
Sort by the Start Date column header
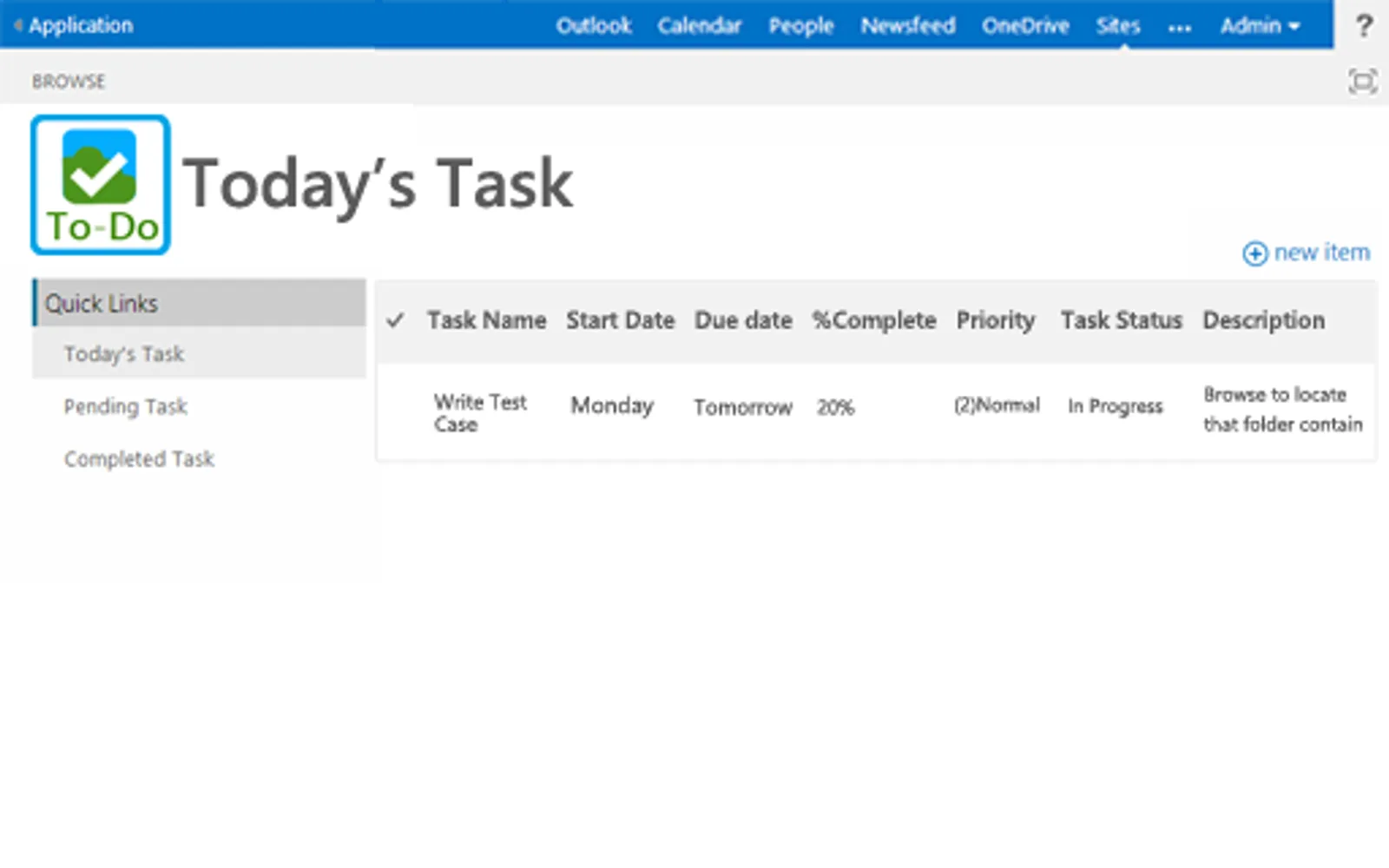pyautogui.click(x=621, y=320)
